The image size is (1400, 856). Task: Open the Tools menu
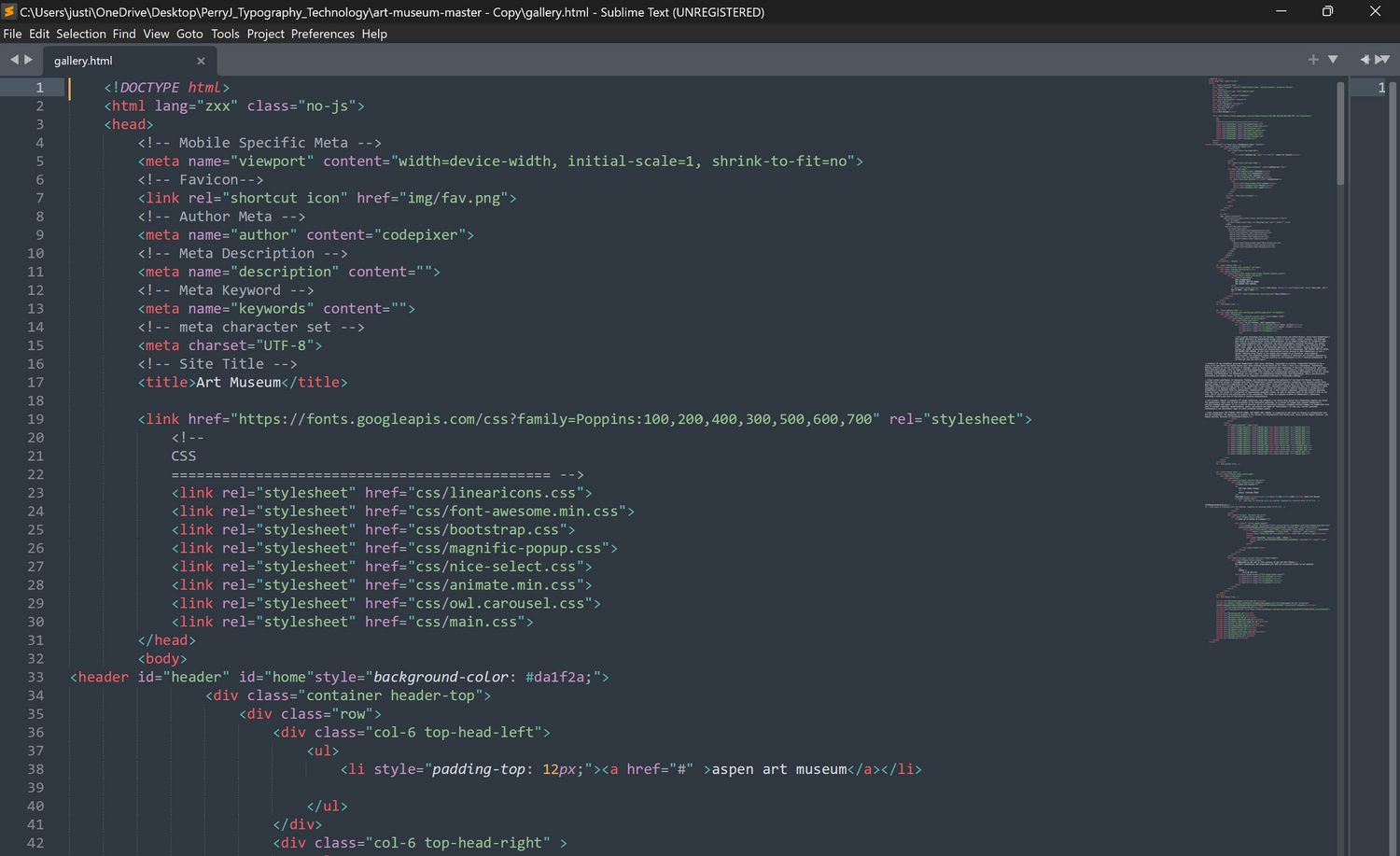(x=225, y=34)
